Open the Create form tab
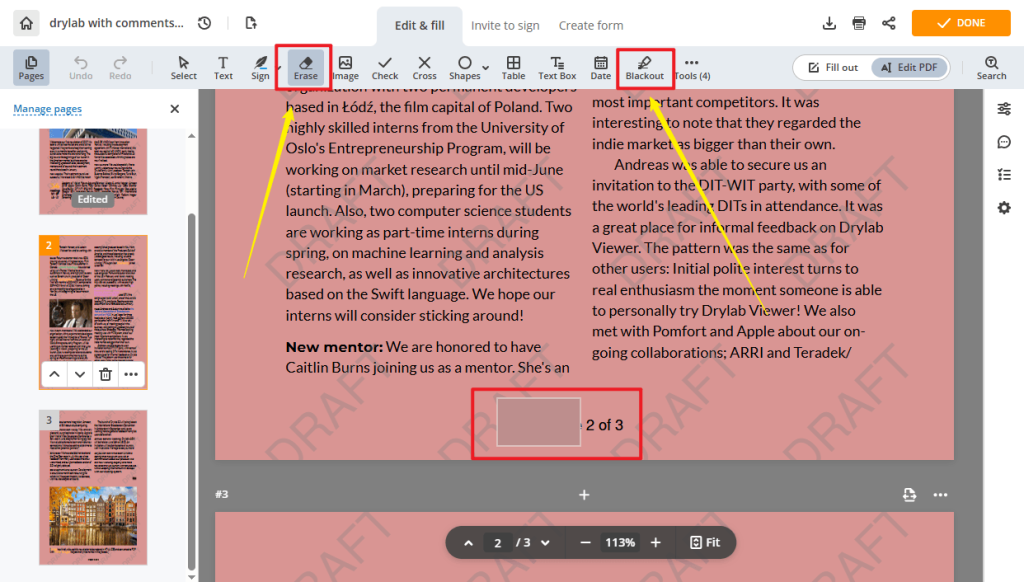1024x582 pixels. point(590,25)
